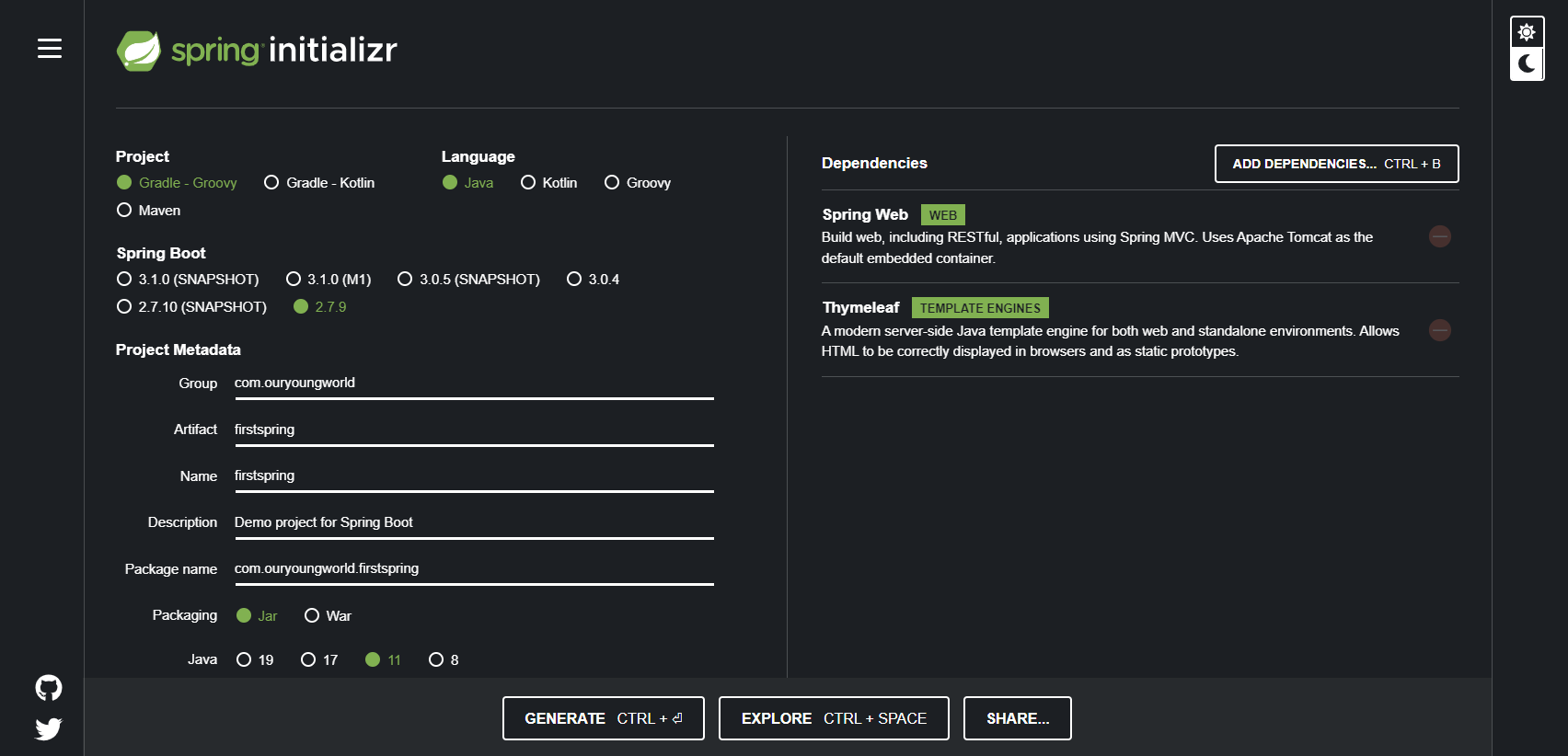Select Java version 11
This screenshot has height=756, width=1568.
point(383,660)
